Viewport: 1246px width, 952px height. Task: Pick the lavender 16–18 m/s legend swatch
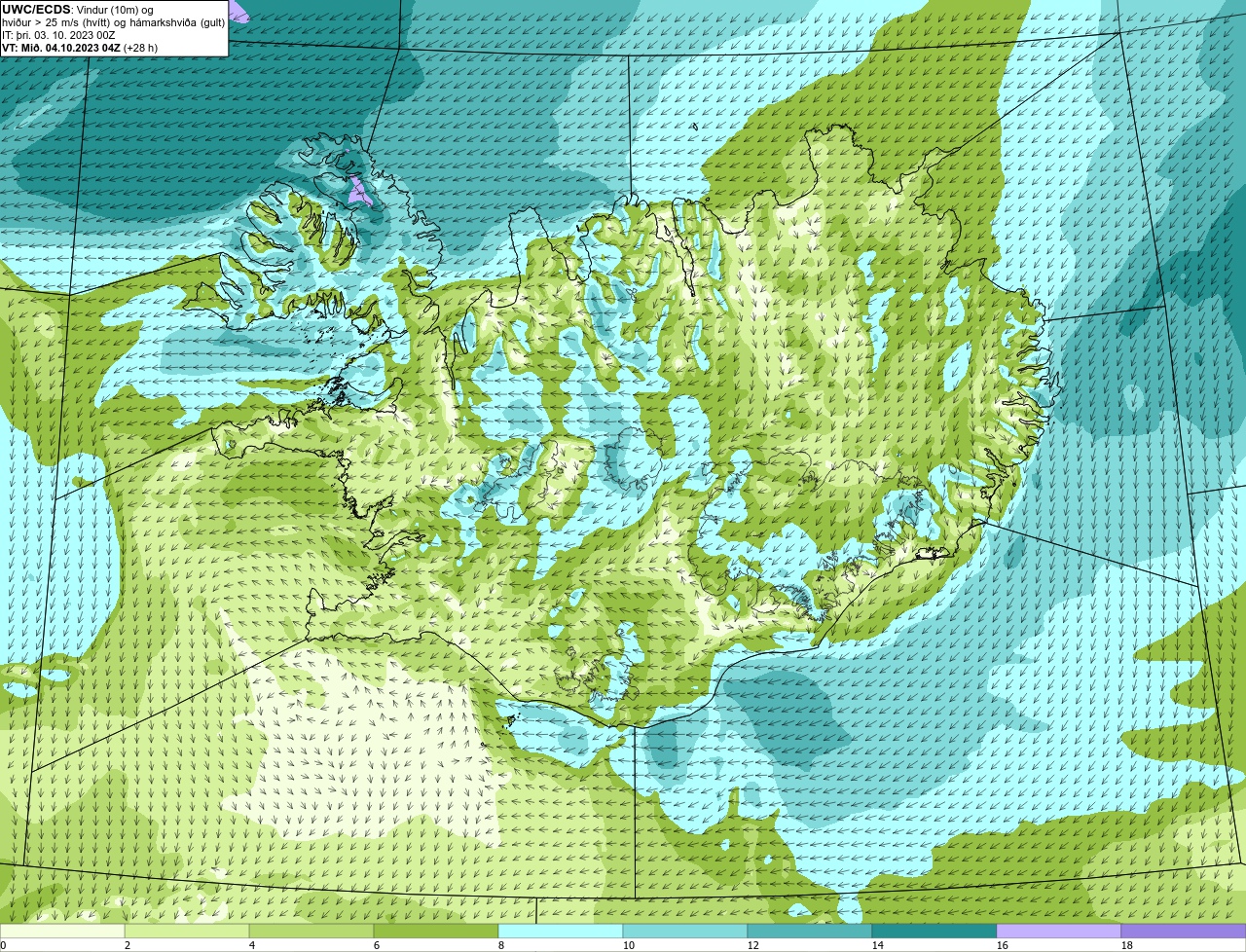coord(1059,932)
